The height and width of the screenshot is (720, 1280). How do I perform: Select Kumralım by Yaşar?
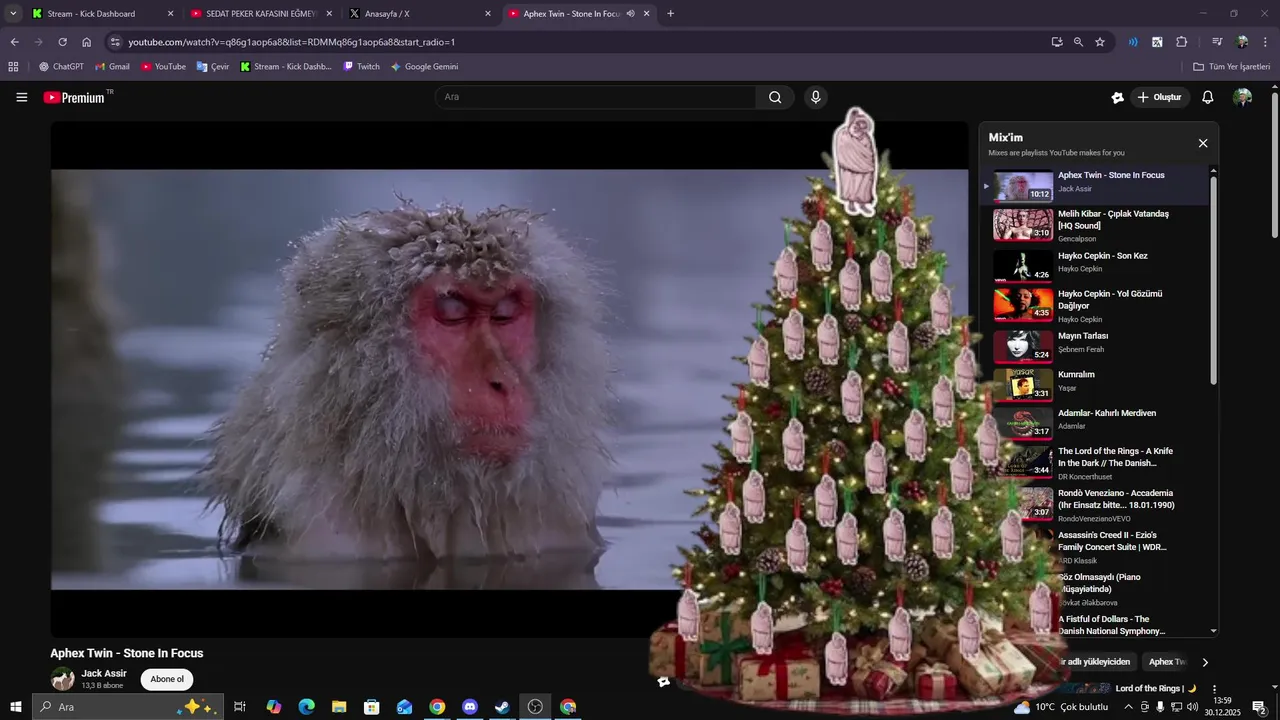1100,383
